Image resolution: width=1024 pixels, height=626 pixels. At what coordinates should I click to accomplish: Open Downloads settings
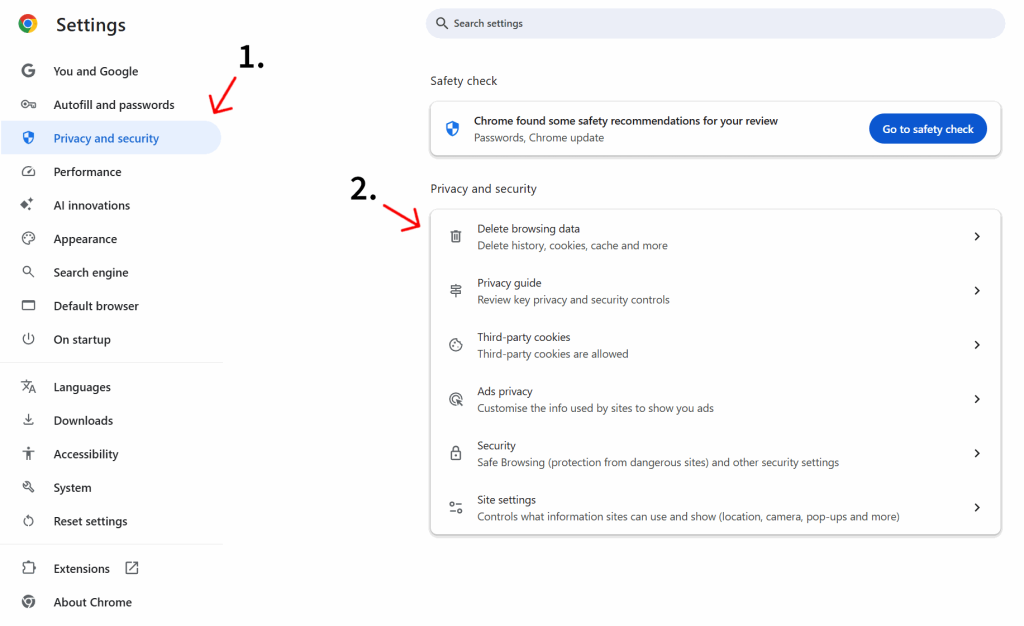point(83,420)
